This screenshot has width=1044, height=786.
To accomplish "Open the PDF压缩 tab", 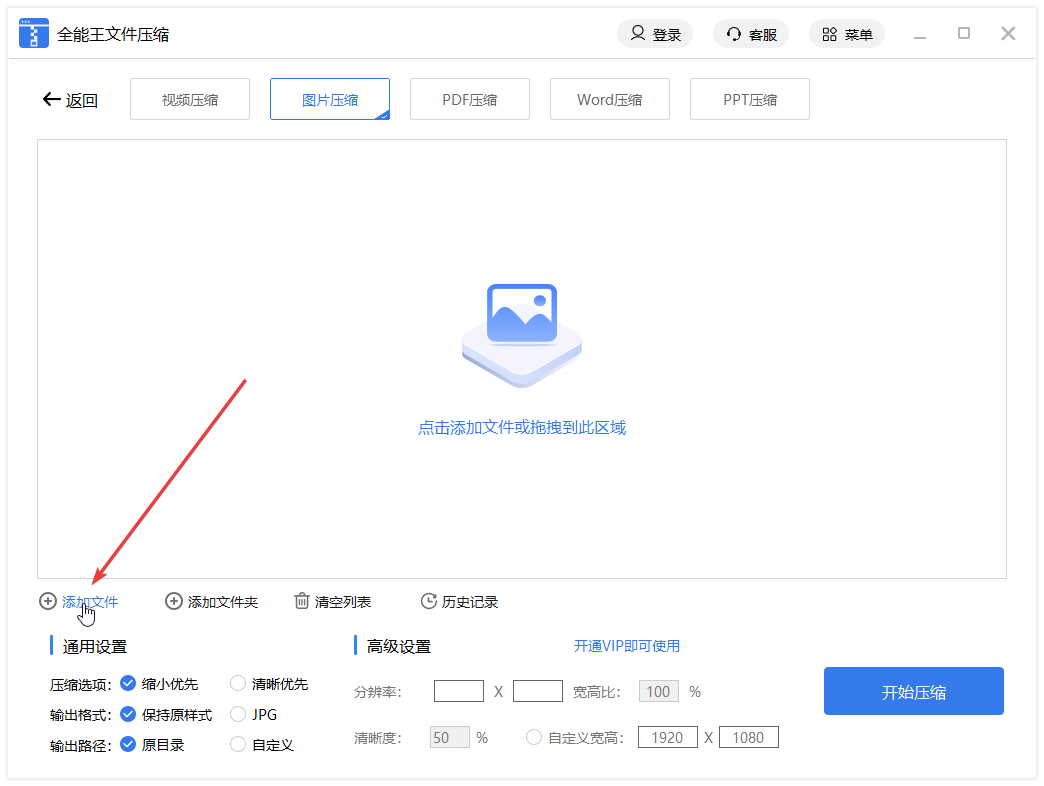I will [x=470, y=99].
